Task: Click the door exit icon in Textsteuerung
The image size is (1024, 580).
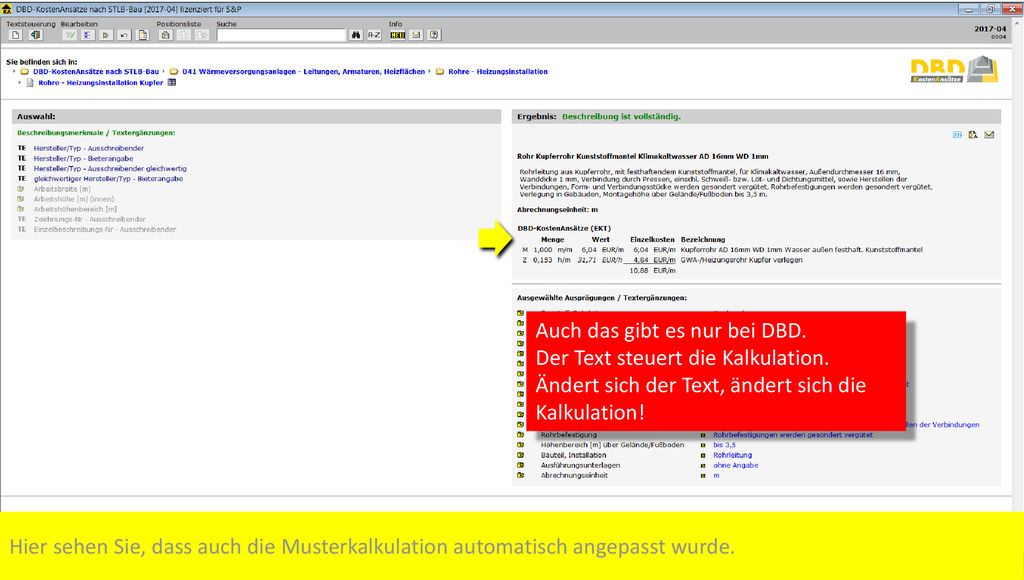Action: tap(35, 35)
